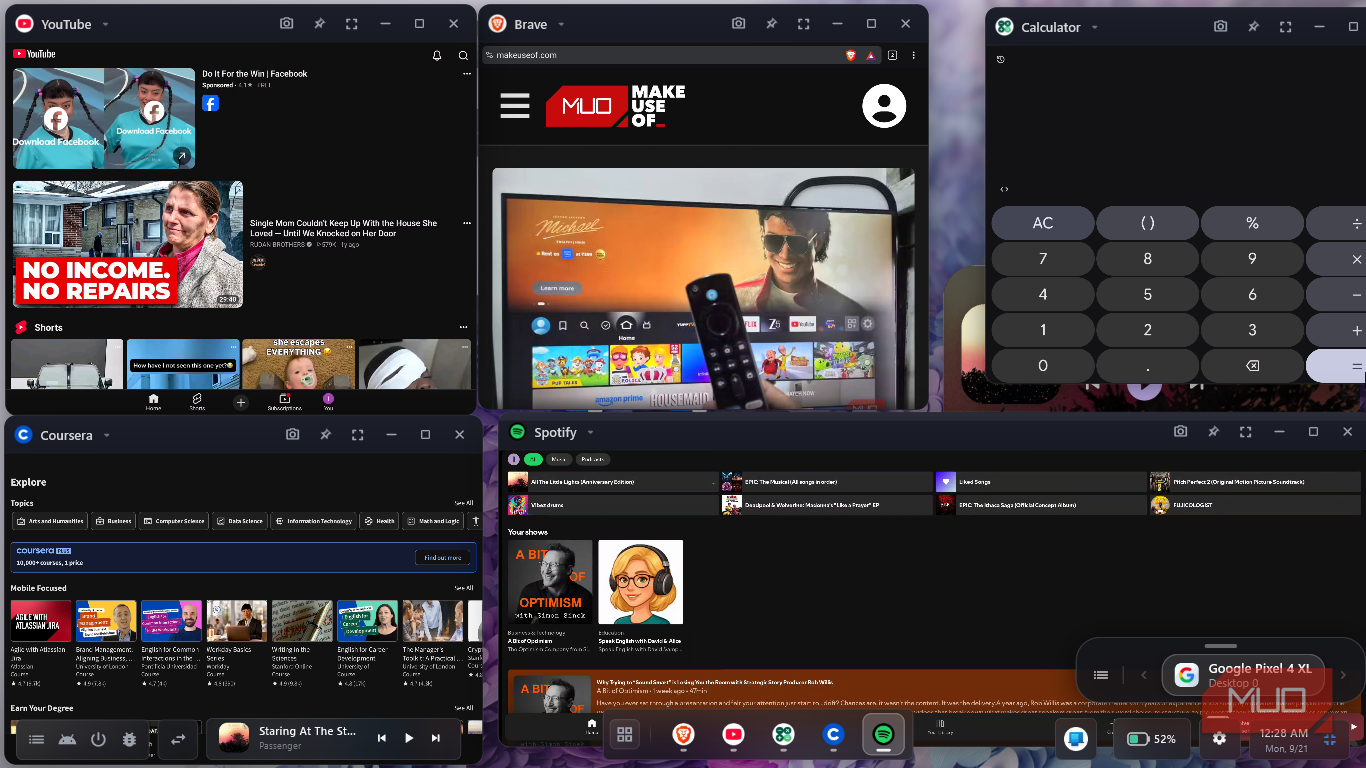Viewport: 1366px width, 768px height.
Task: Open YouTube Subscriptions tab
Action: click(284, 402)
